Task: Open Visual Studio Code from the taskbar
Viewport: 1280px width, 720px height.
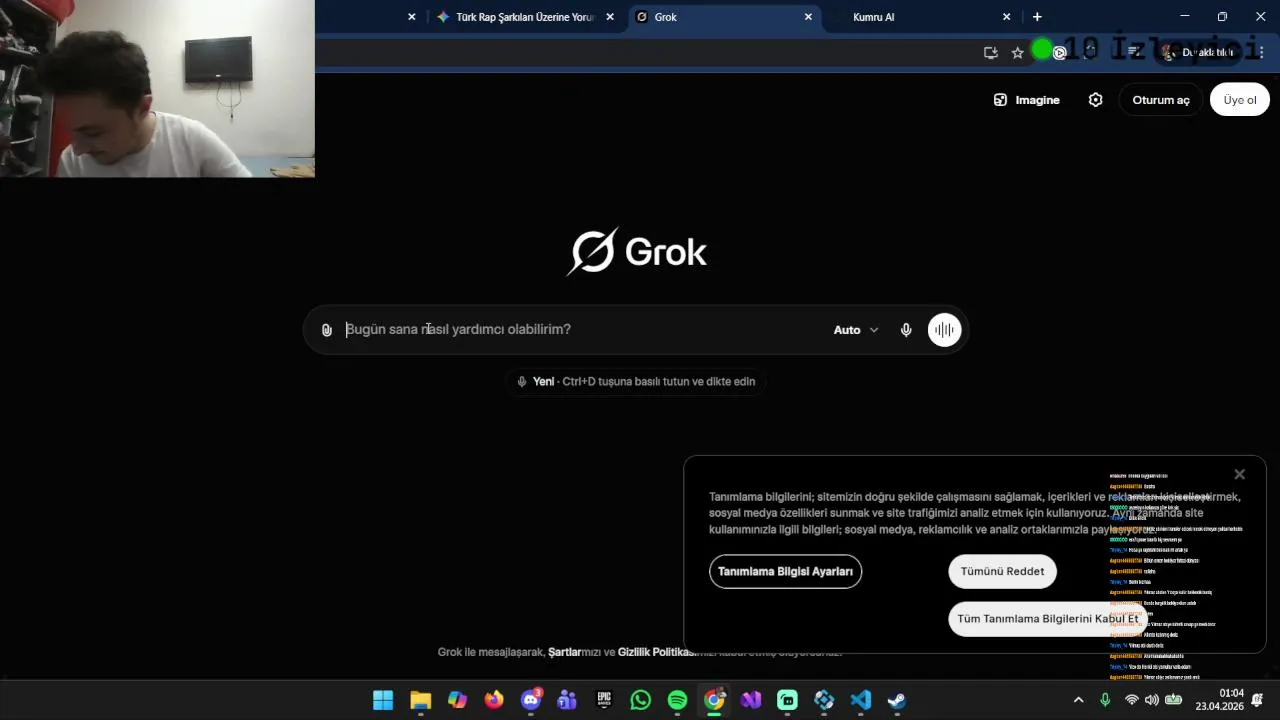Action: (861, 700)
